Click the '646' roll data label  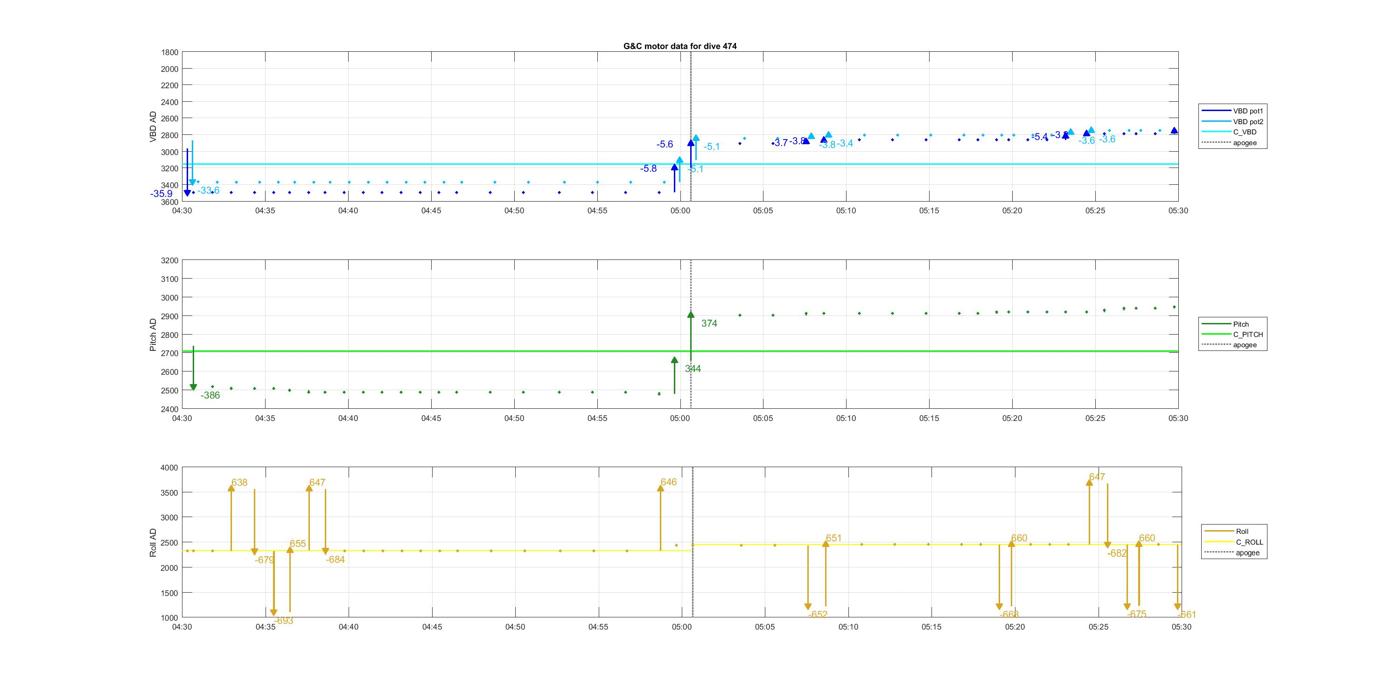(669, 483)
